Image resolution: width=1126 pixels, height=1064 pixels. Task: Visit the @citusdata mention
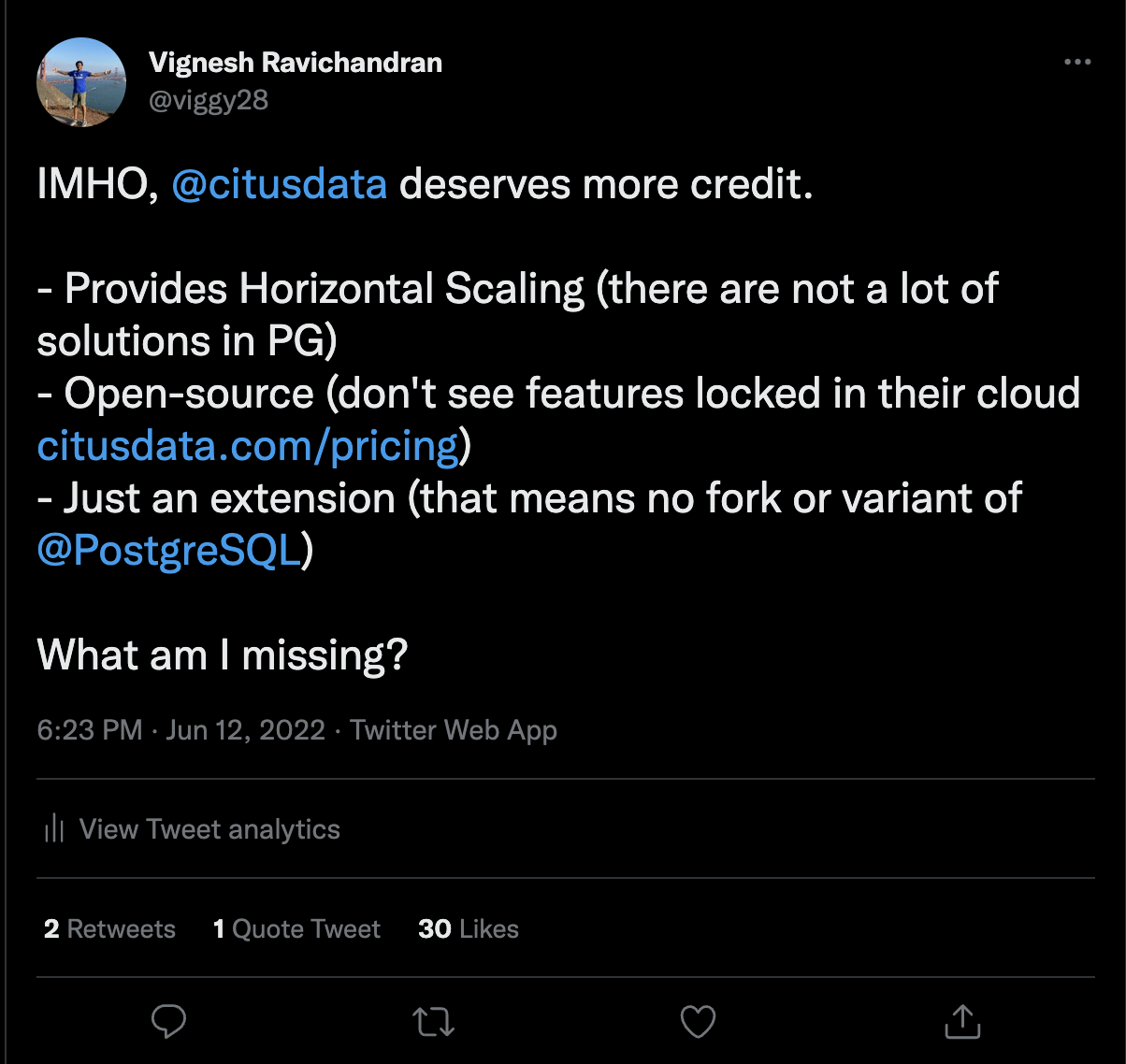279,184
